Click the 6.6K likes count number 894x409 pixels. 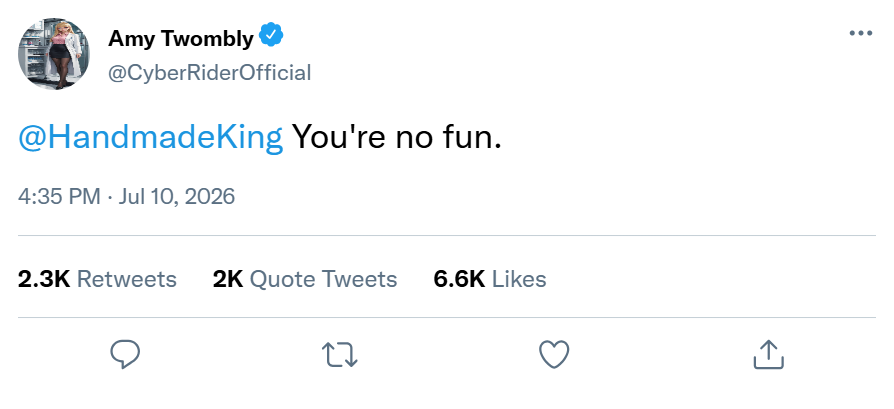(459, 280)
